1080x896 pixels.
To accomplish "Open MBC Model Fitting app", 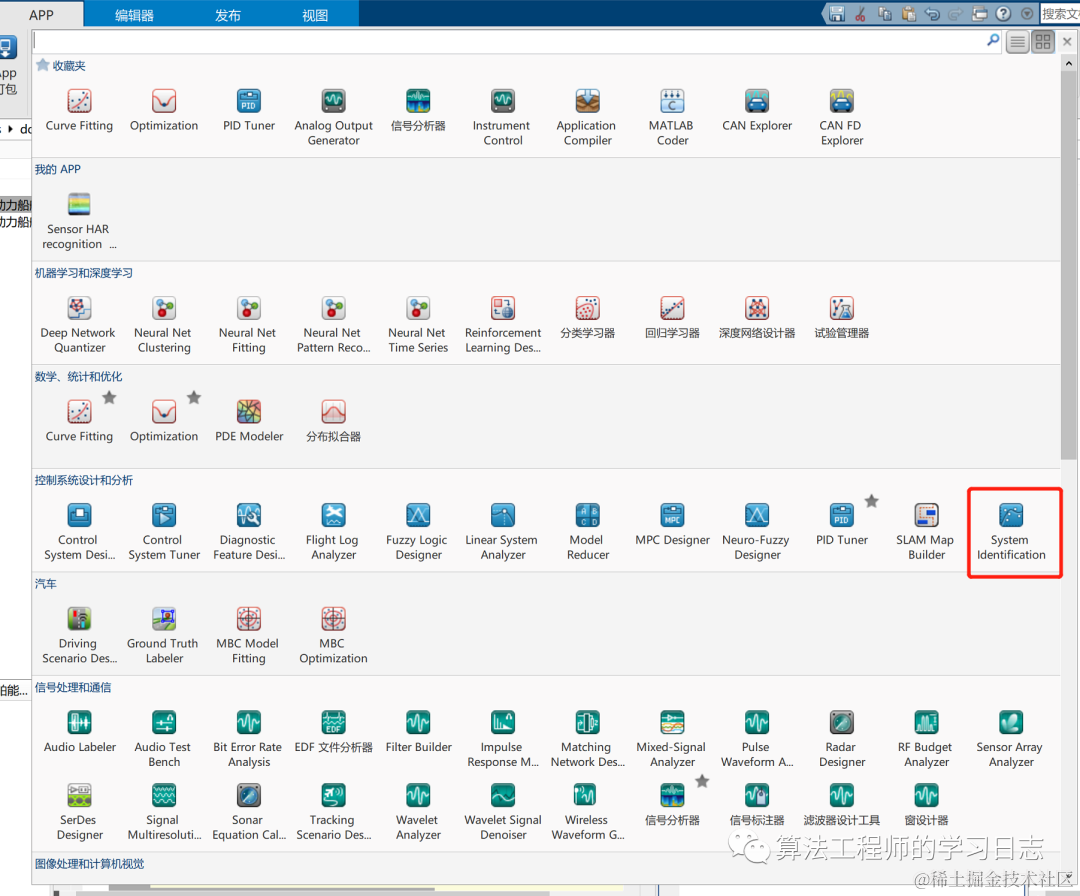I will (249, 635).
